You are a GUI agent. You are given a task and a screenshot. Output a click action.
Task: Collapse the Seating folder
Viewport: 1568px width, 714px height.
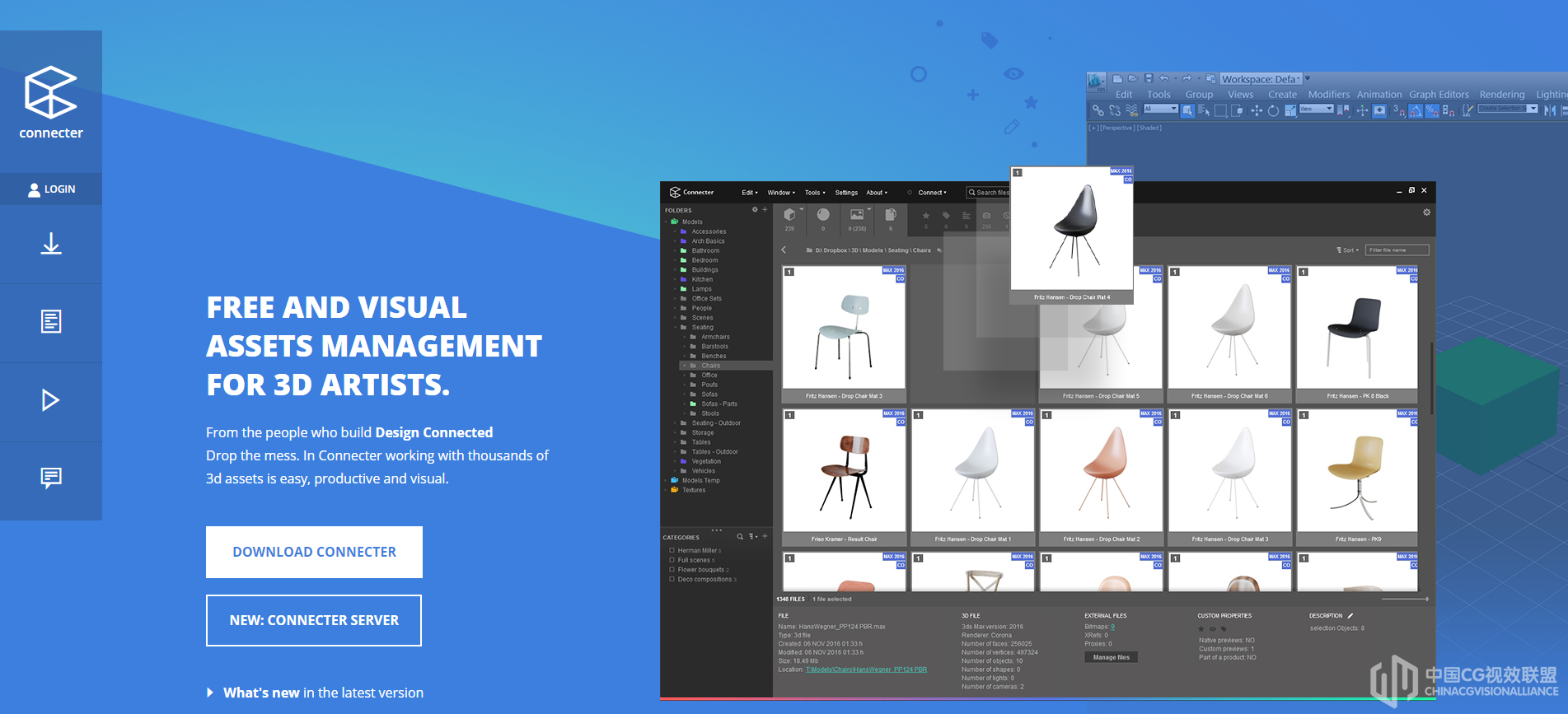[x=675, y=327]
